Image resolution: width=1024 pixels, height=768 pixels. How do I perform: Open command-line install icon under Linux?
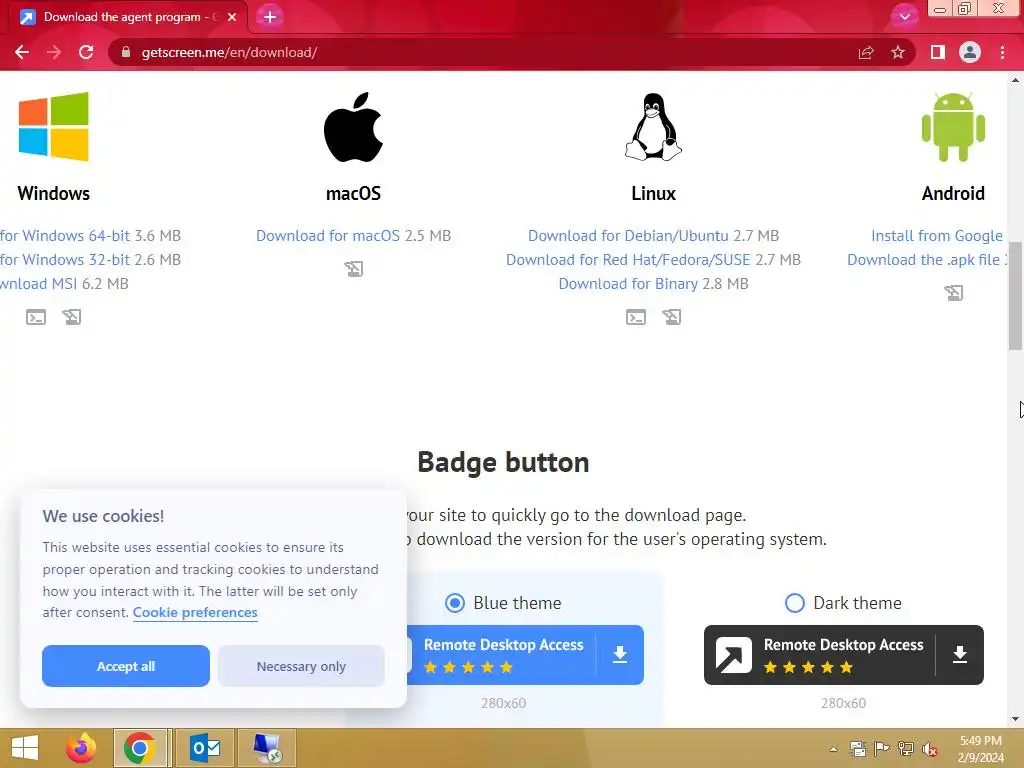point(635,317)
